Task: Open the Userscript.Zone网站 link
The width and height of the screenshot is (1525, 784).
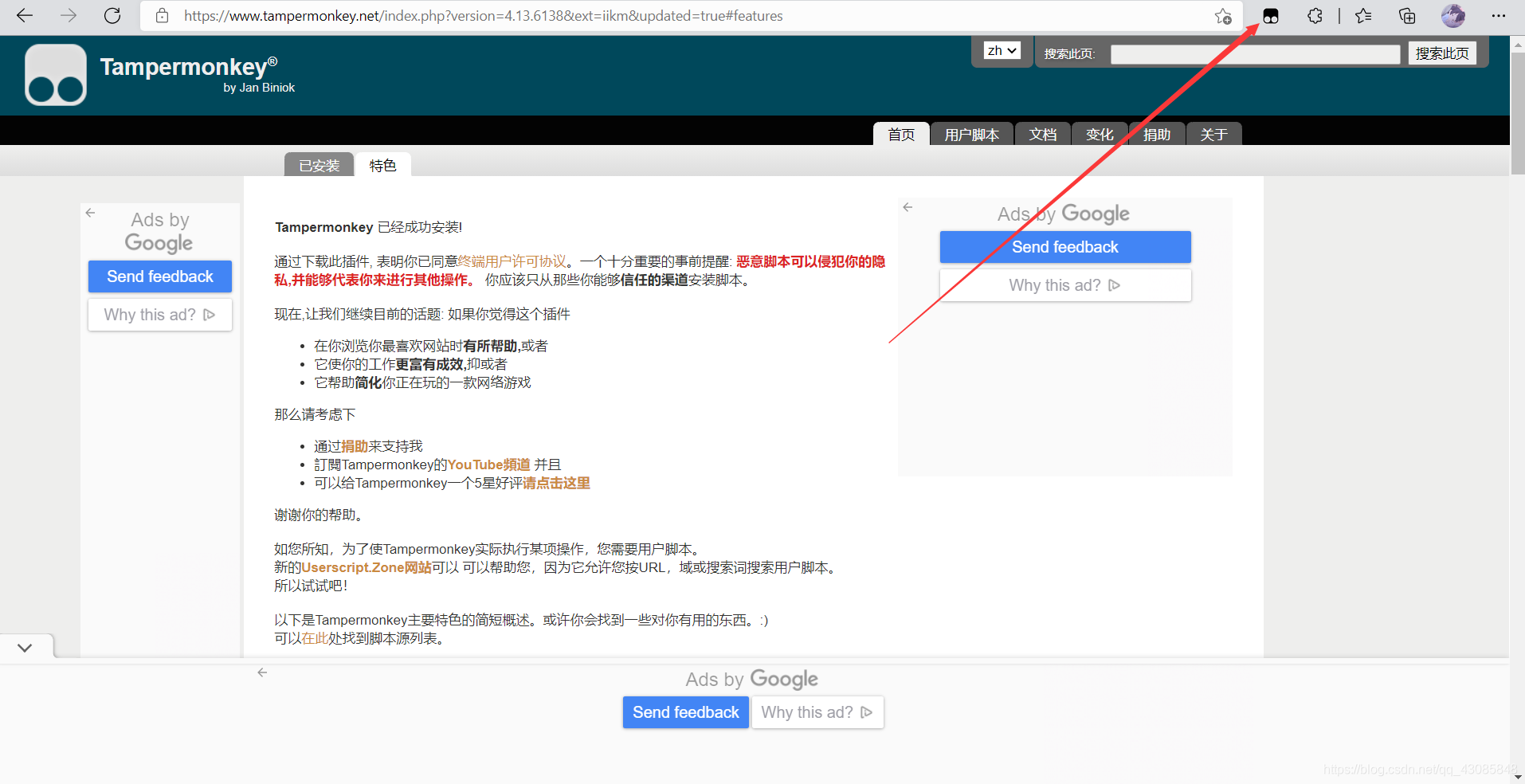Action: (367, 567)
